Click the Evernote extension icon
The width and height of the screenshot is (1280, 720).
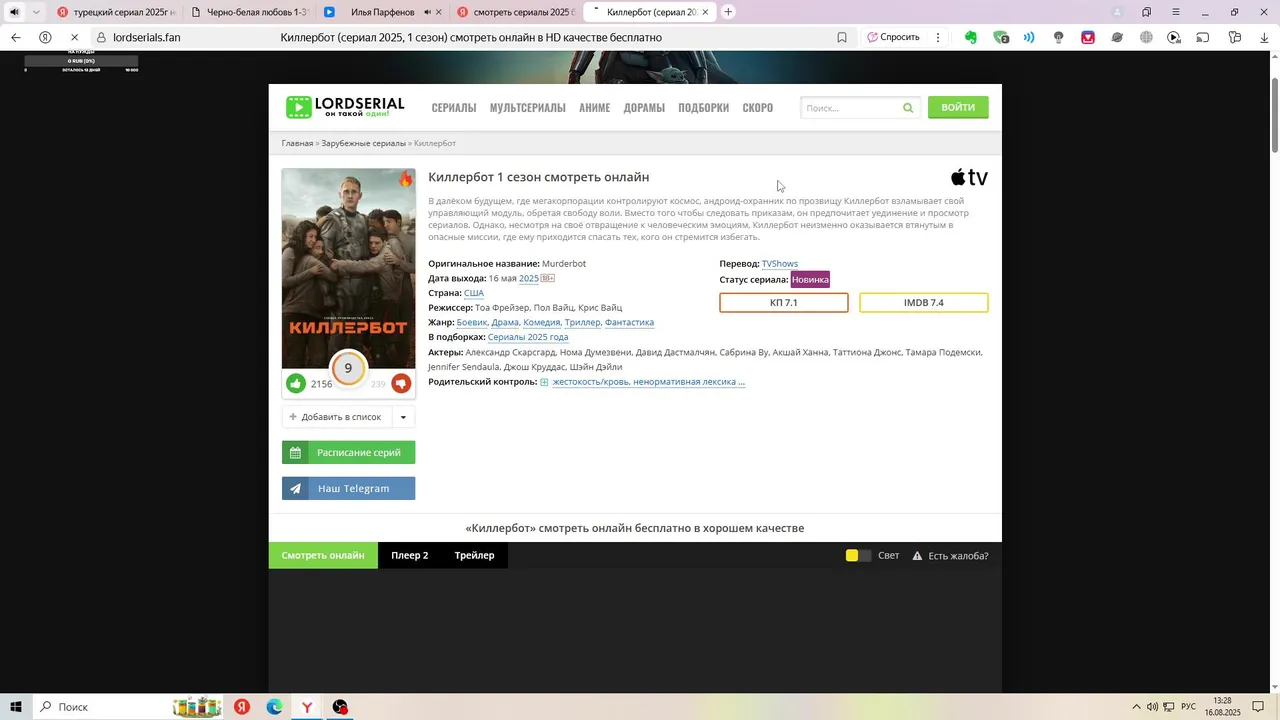click(970, 37)
